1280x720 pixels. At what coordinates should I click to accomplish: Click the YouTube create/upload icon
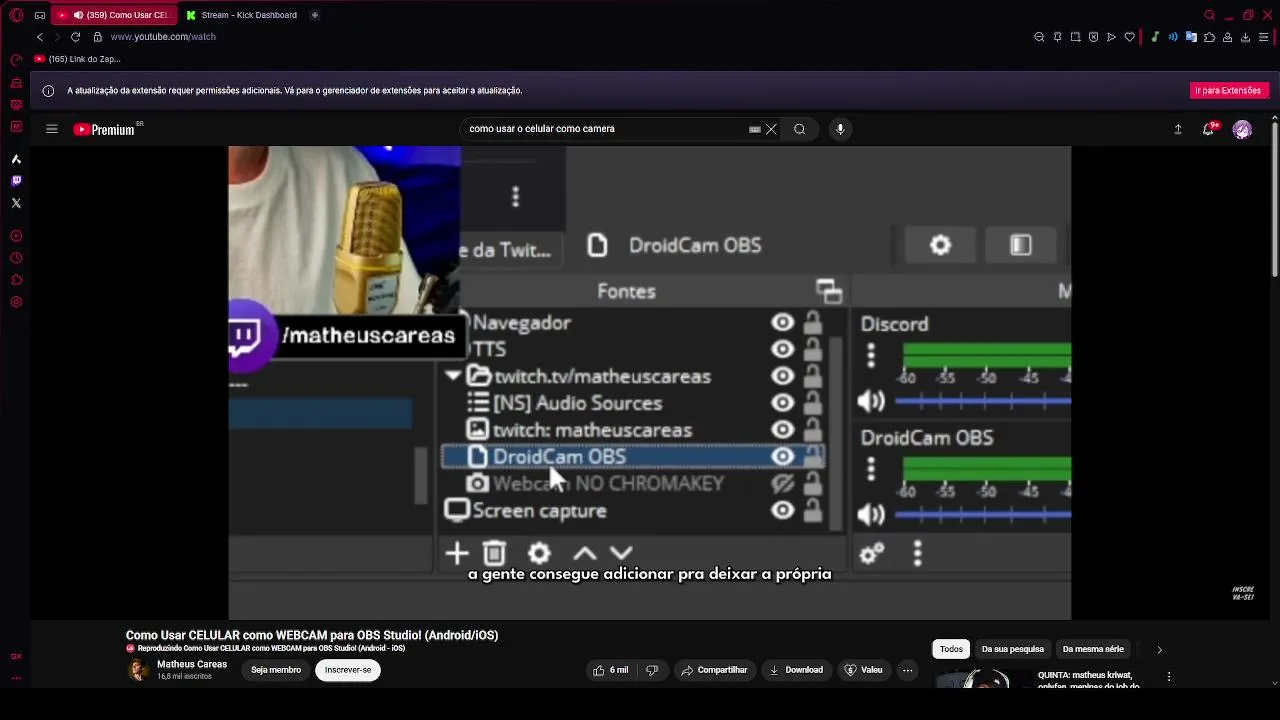click(1178, 129)
